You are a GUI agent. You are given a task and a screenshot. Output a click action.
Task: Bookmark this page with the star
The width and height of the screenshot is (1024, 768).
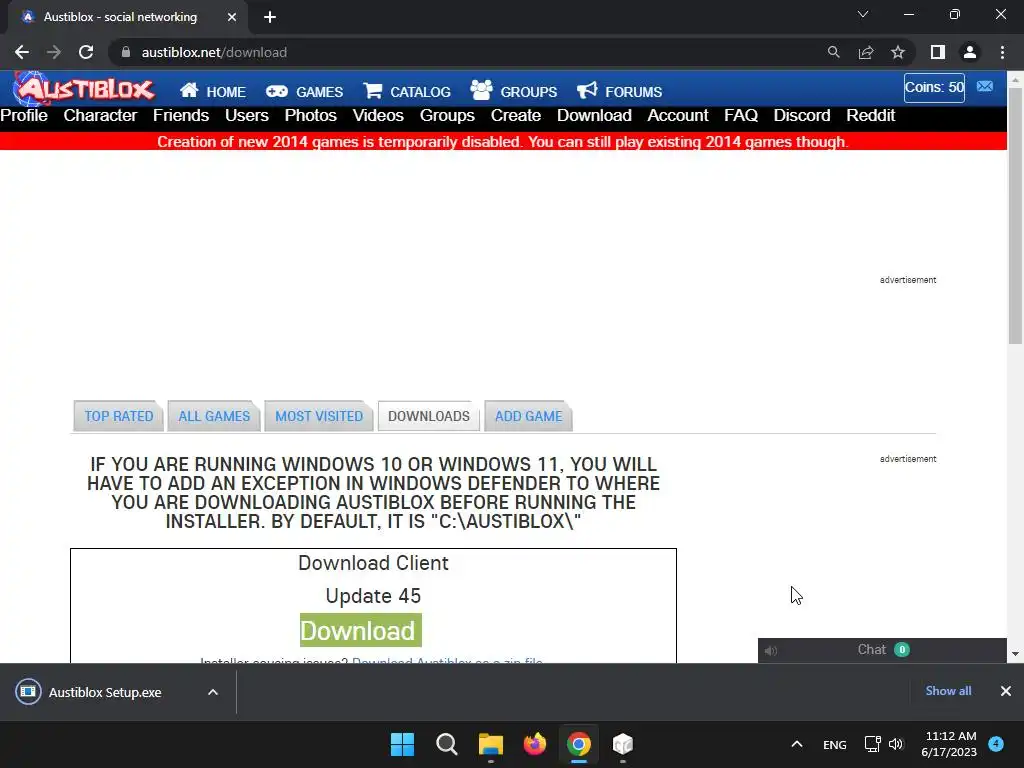point(898,52)
